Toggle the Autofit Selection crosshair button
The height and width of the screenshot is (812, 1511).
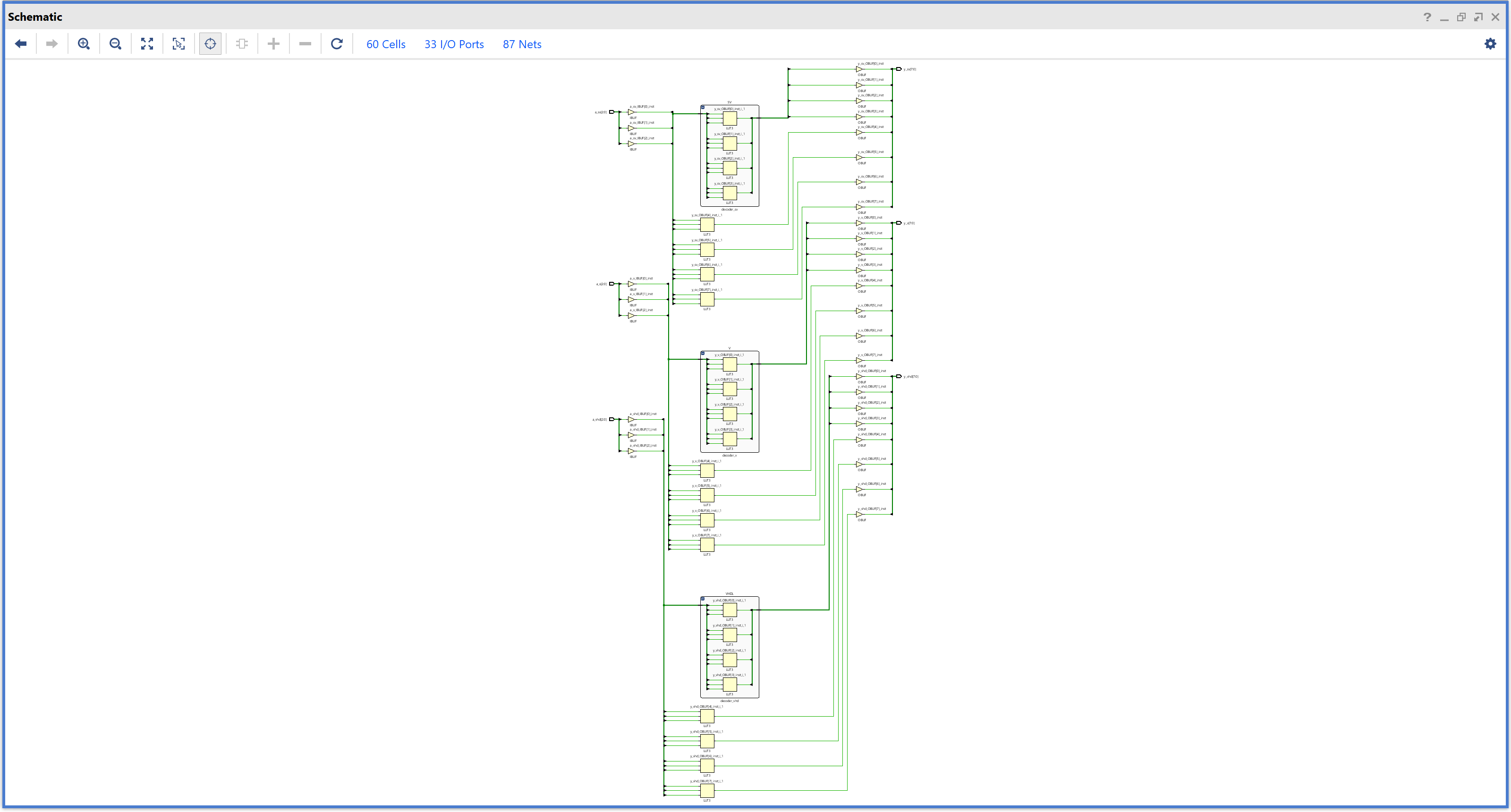coord(211,44)
